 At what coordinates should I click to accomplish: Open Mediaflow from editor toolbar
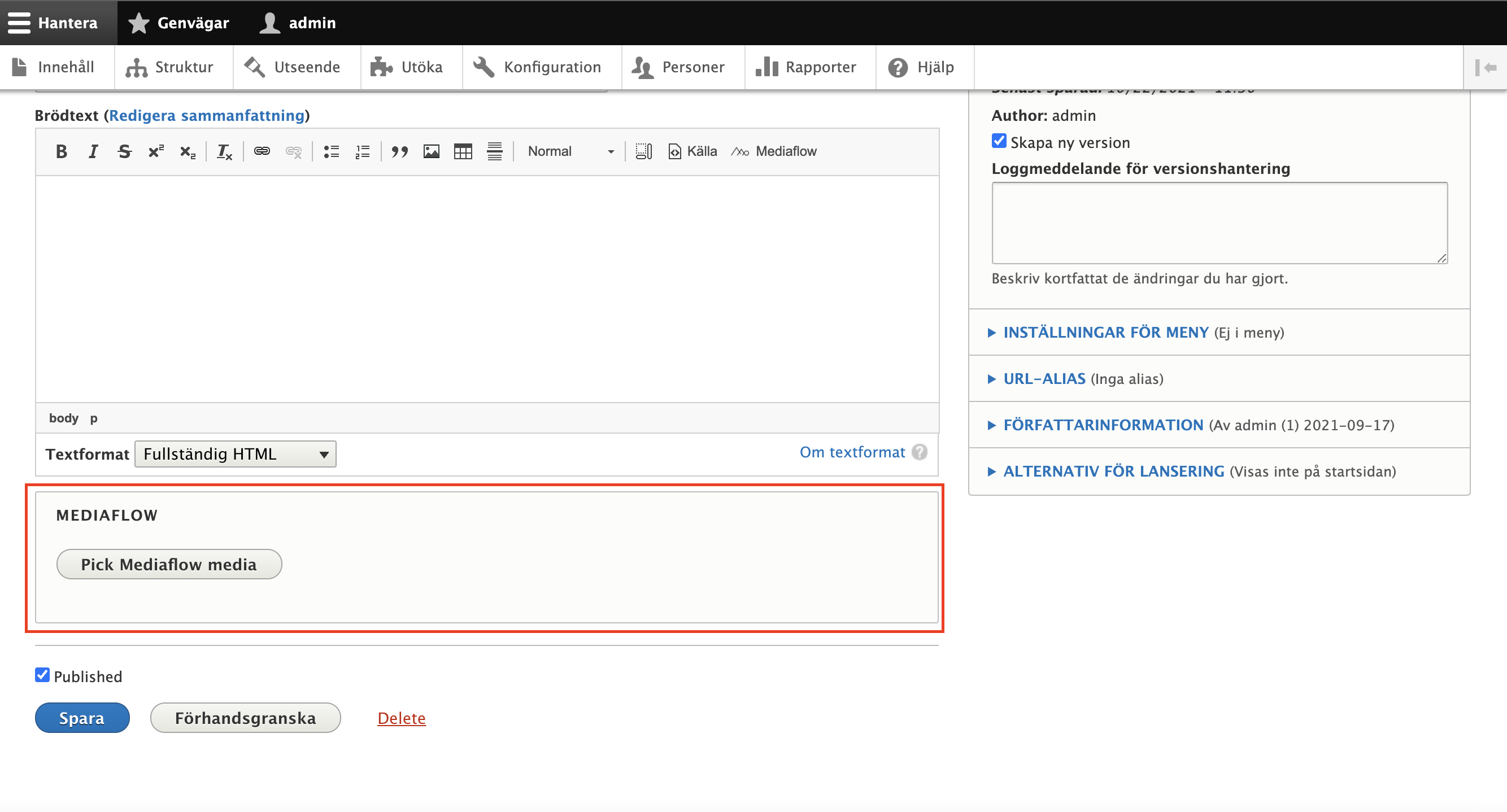[x=773, y=151]
